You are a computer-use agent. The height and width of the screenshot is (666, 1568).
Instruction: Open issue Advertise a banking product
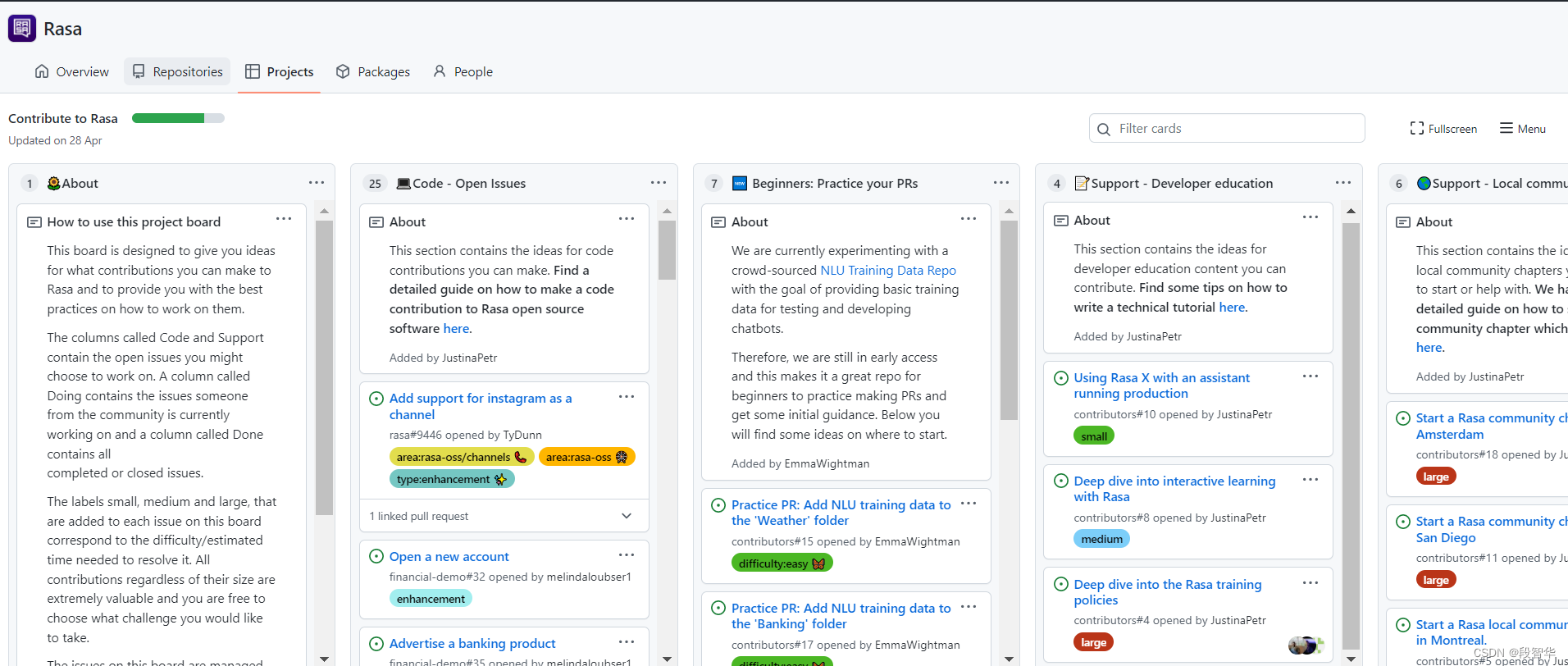coord(472,643)
